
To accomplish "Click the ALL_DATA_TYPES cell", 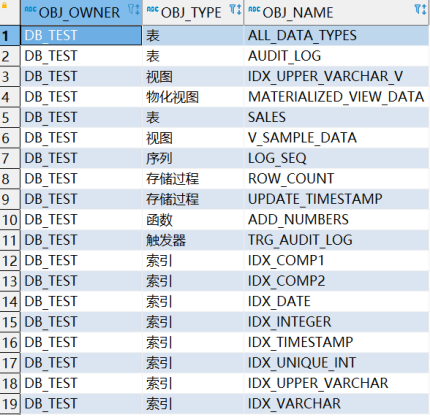I will [336, 35].
